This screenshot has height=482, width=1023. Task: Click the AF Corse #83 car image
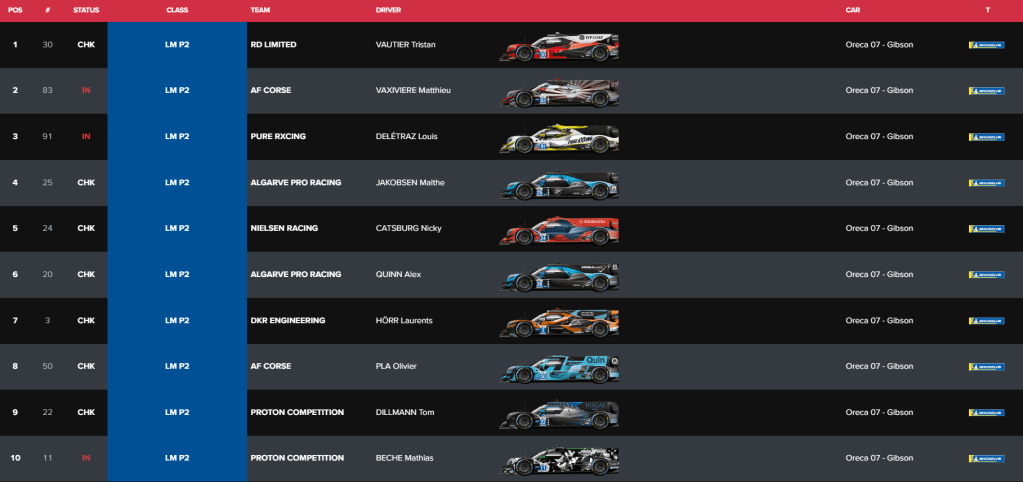[x=559, y=93]
